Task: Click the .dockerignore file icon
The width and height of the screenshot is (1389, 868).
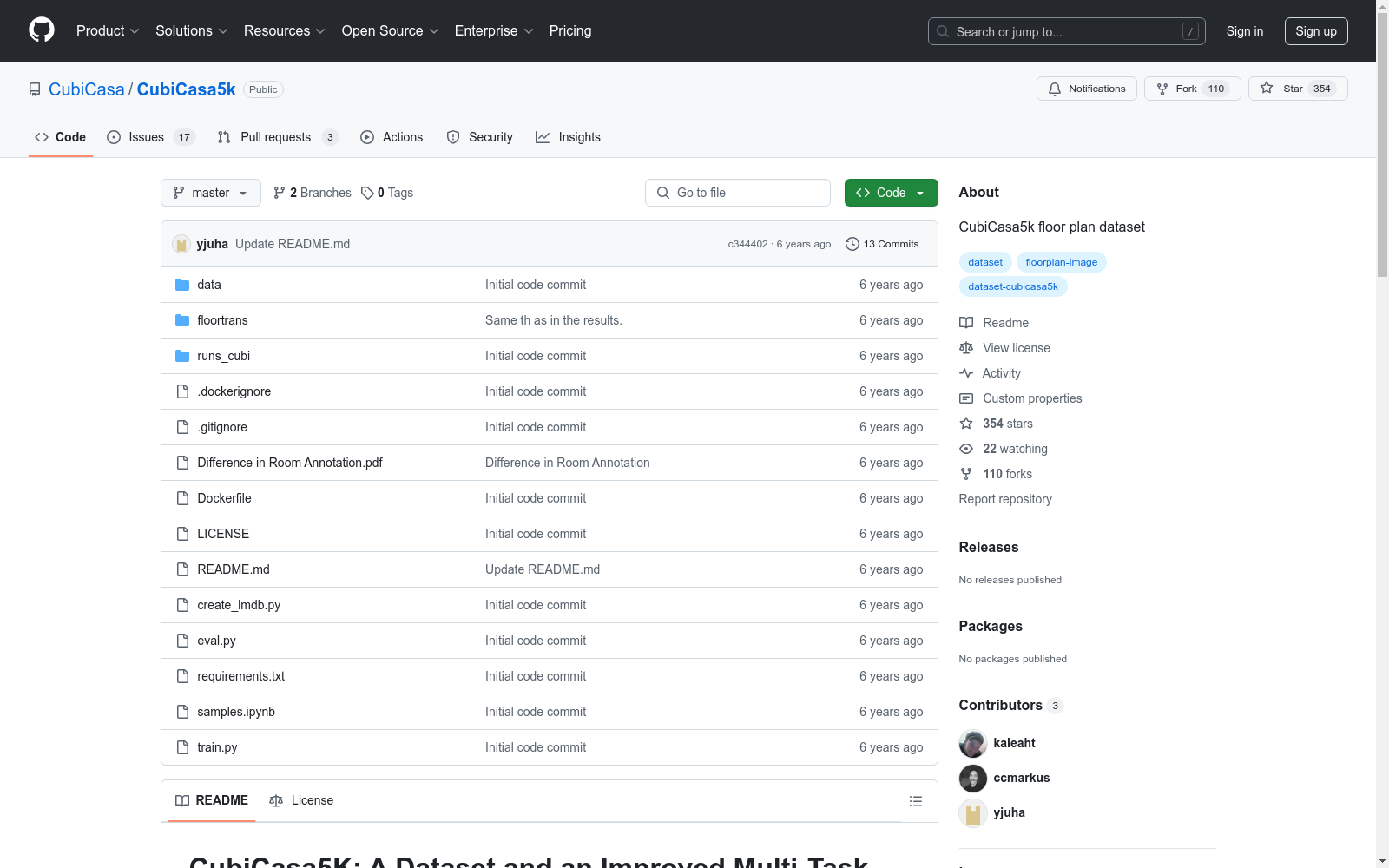Action: [x=182, y=391]
